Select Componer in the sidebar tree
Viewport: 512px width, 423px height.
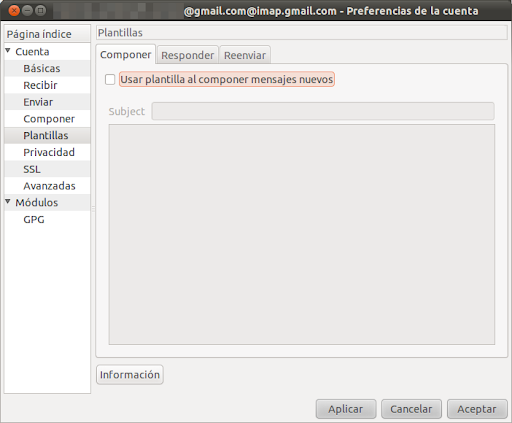tap(49, 119)
